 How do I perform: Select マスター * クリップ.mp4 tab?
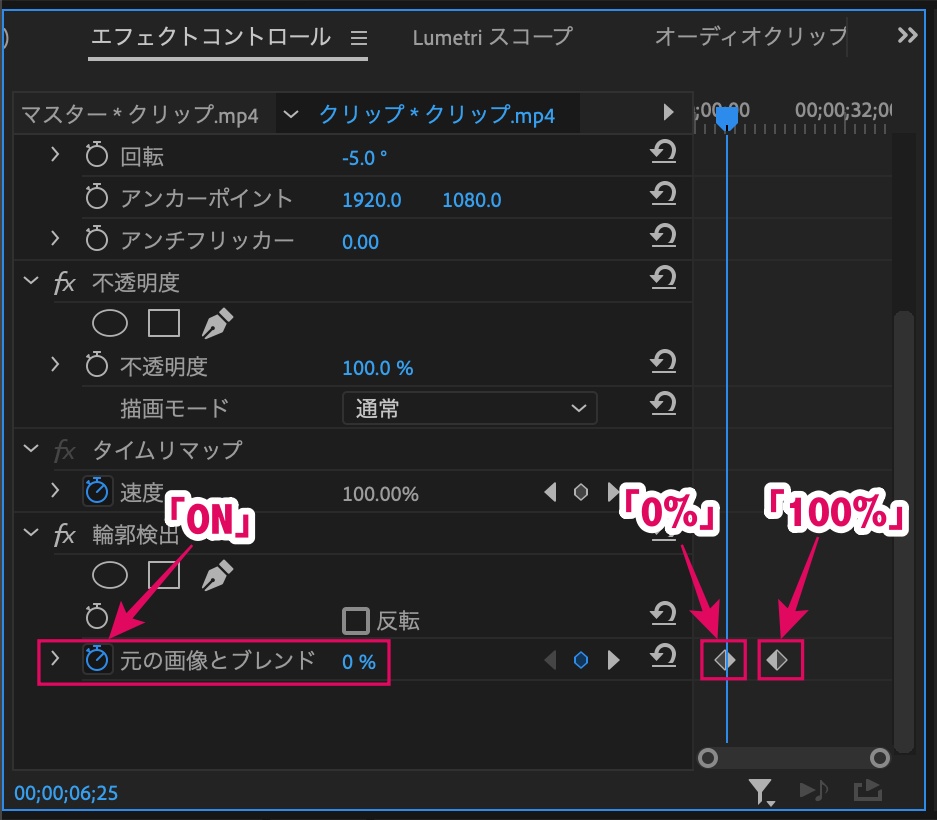pyautogui.click(x=140, y=114)
